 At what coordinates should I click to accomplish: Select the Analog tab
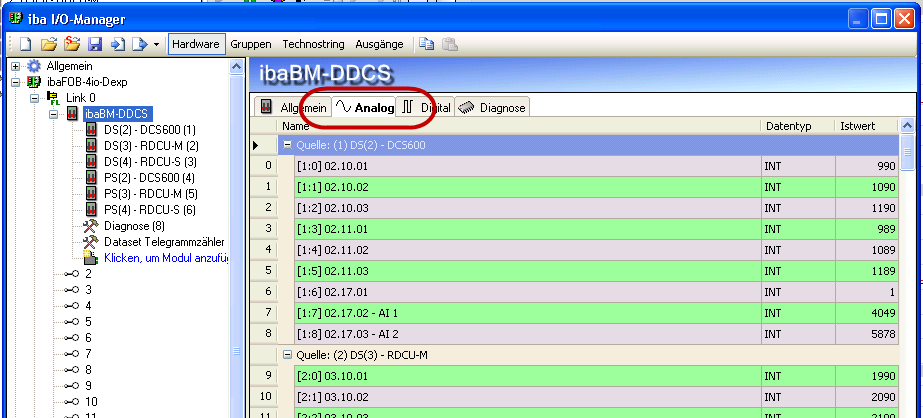pyautogui.click(x=364, y=107)
